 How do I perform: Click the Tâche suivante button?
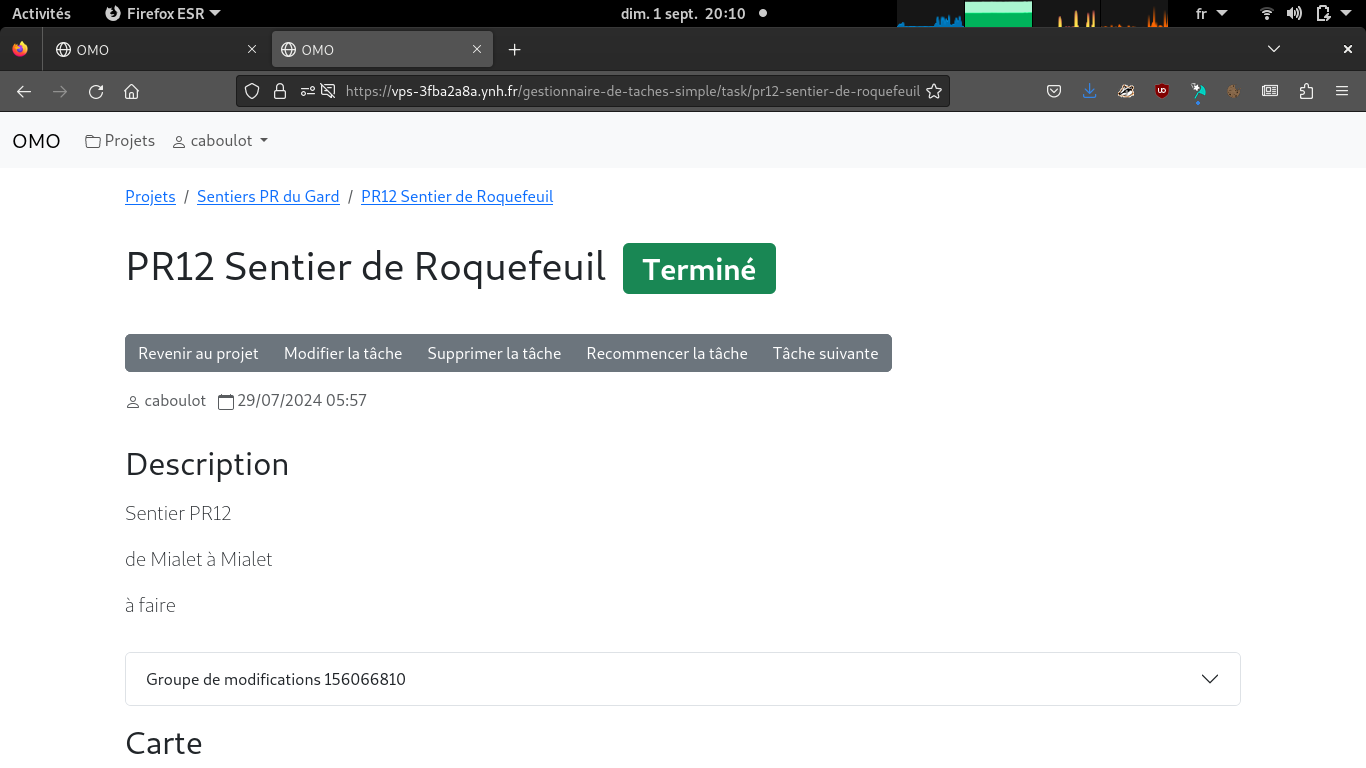[825, 353]
